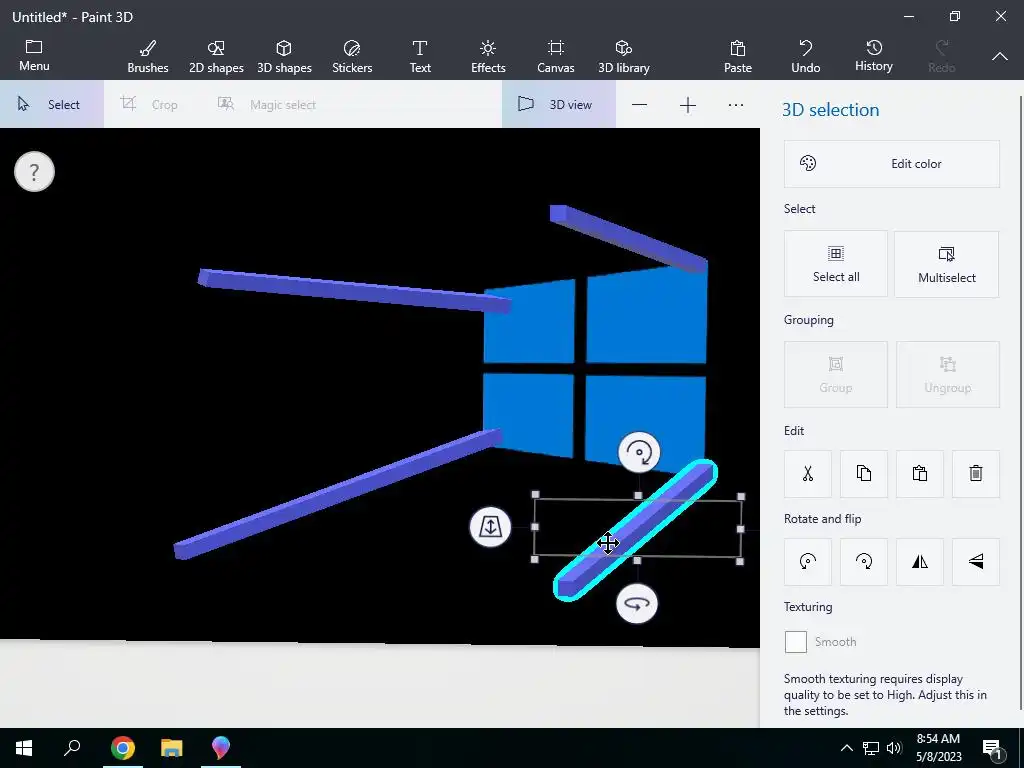Click the depth position handle left of object
Screen dimensions: 1024x768
[x=490, y=527]
